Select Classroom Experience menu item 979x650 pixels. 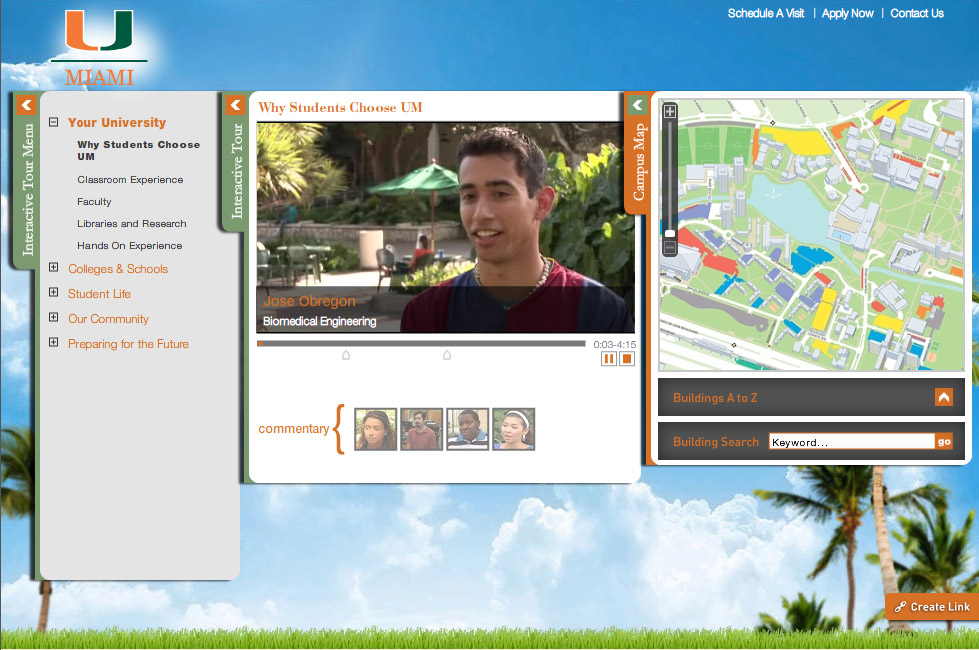pos(130,180)
